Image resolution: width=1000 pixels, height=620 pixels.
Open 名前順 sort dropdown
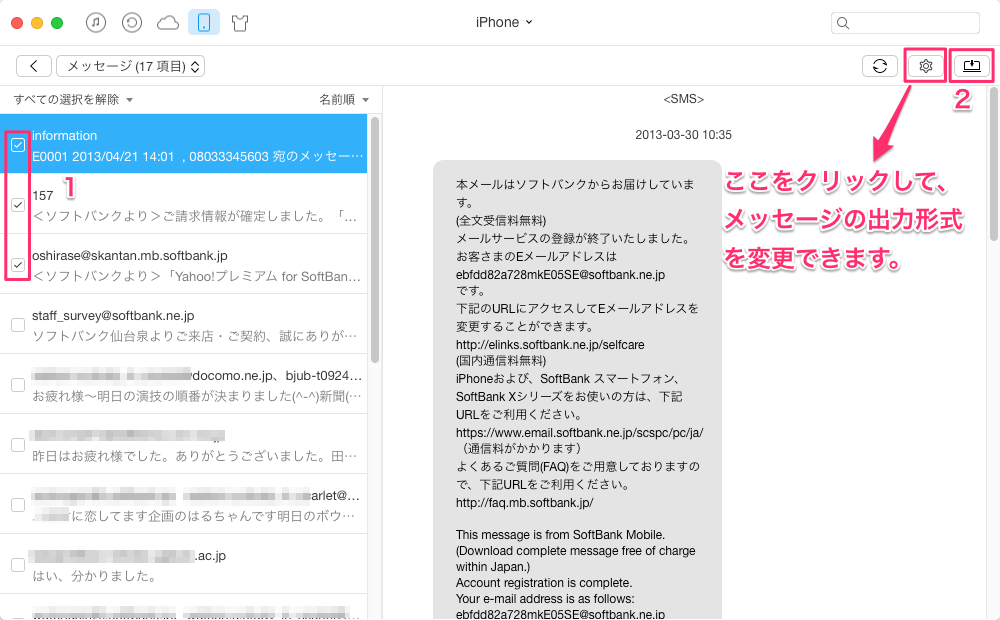pos(344,100)
